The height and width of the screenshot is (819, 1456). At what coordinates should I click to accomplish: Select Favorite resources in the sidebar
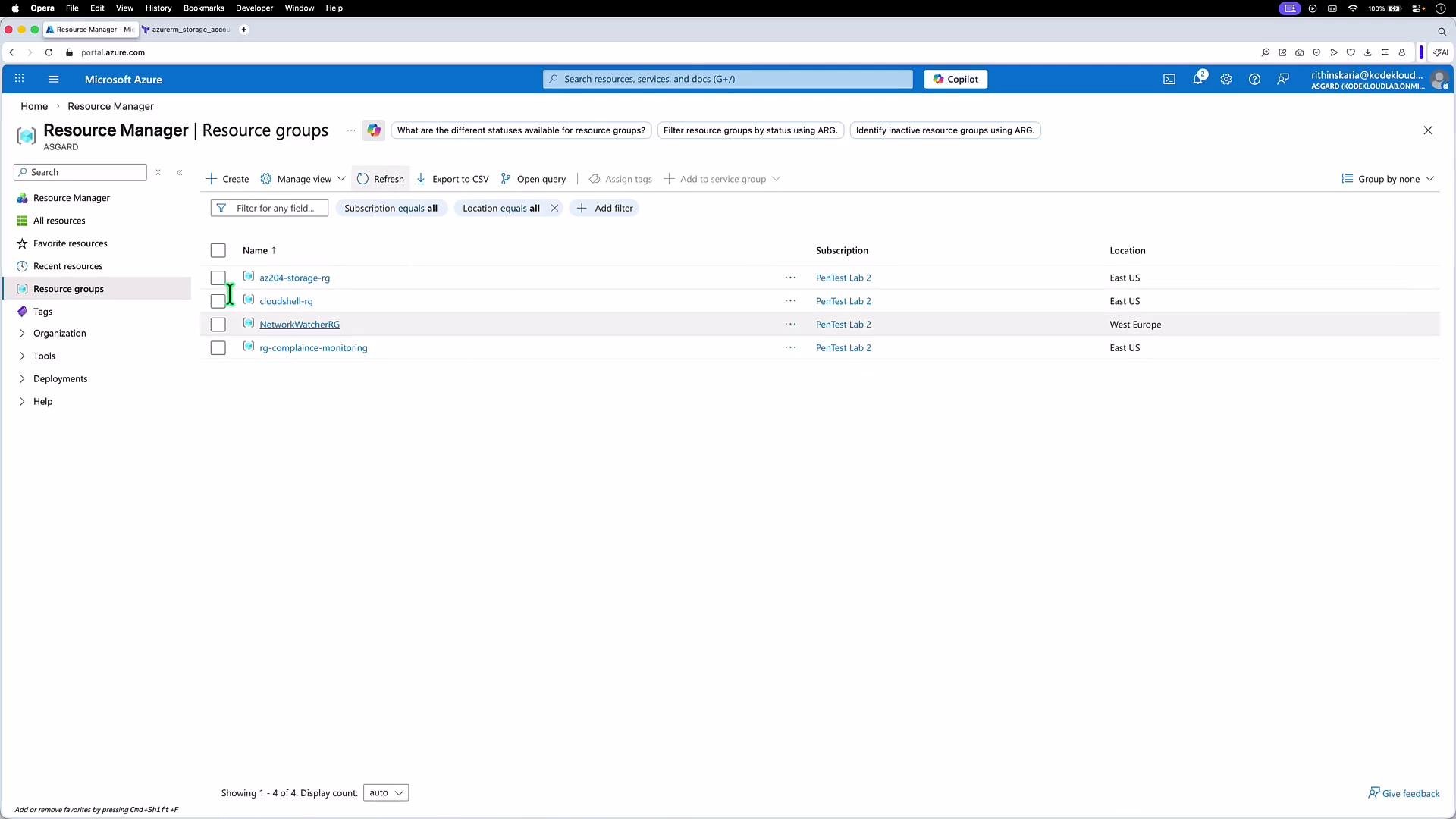pyautogui.click(x=70, y=244)
